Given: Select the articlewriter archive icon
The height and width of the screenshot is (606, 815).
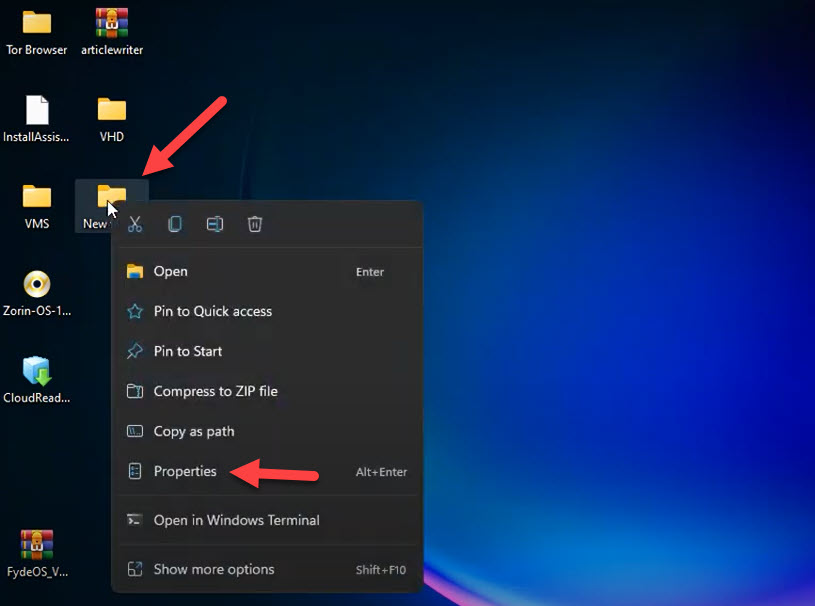Looking at the screenshot, I should (112, 23).
